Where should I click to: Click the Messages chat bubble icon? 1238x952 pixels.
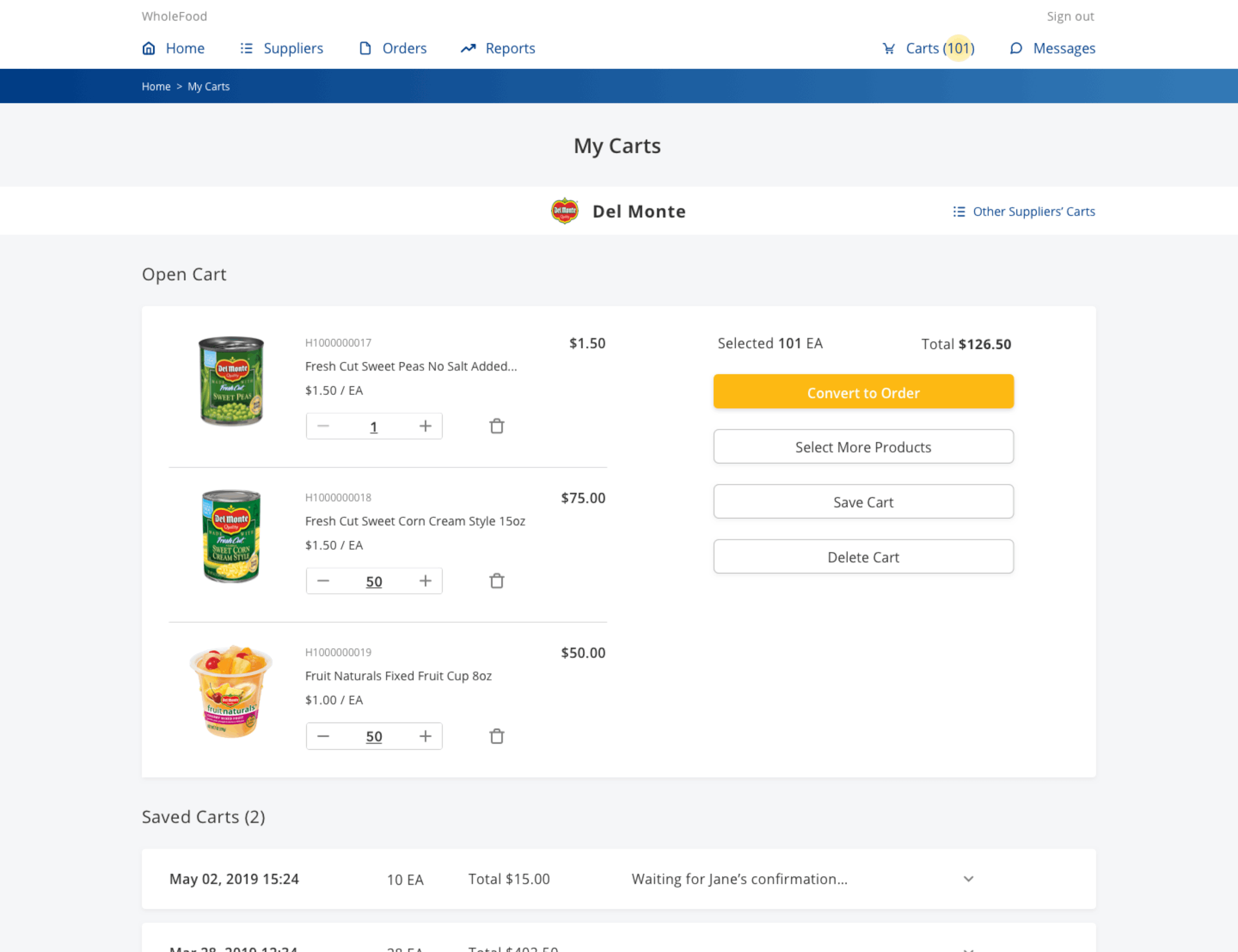1016,49
